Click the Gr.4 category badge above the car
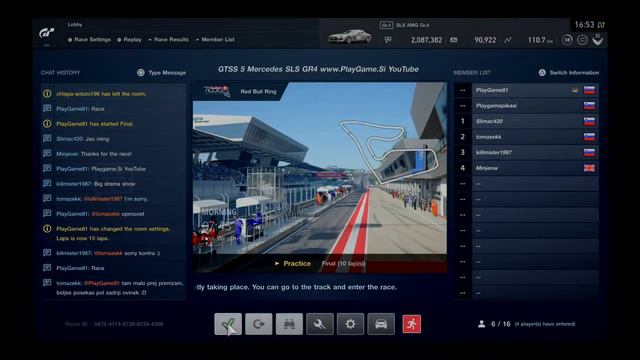 click(386, 25)
